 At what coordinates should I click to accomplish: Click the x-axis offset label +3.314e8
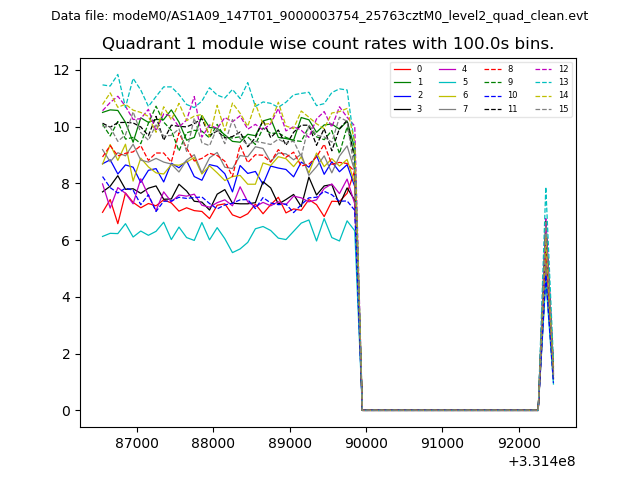click(x=540, y=461)
